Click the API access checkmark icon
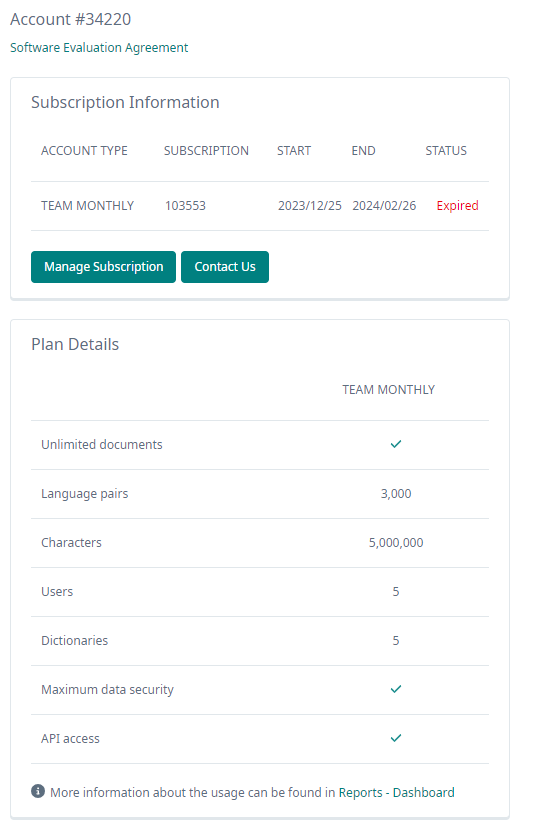The width and height of the screenshot is (541, 839). click(x=396, y=738)
